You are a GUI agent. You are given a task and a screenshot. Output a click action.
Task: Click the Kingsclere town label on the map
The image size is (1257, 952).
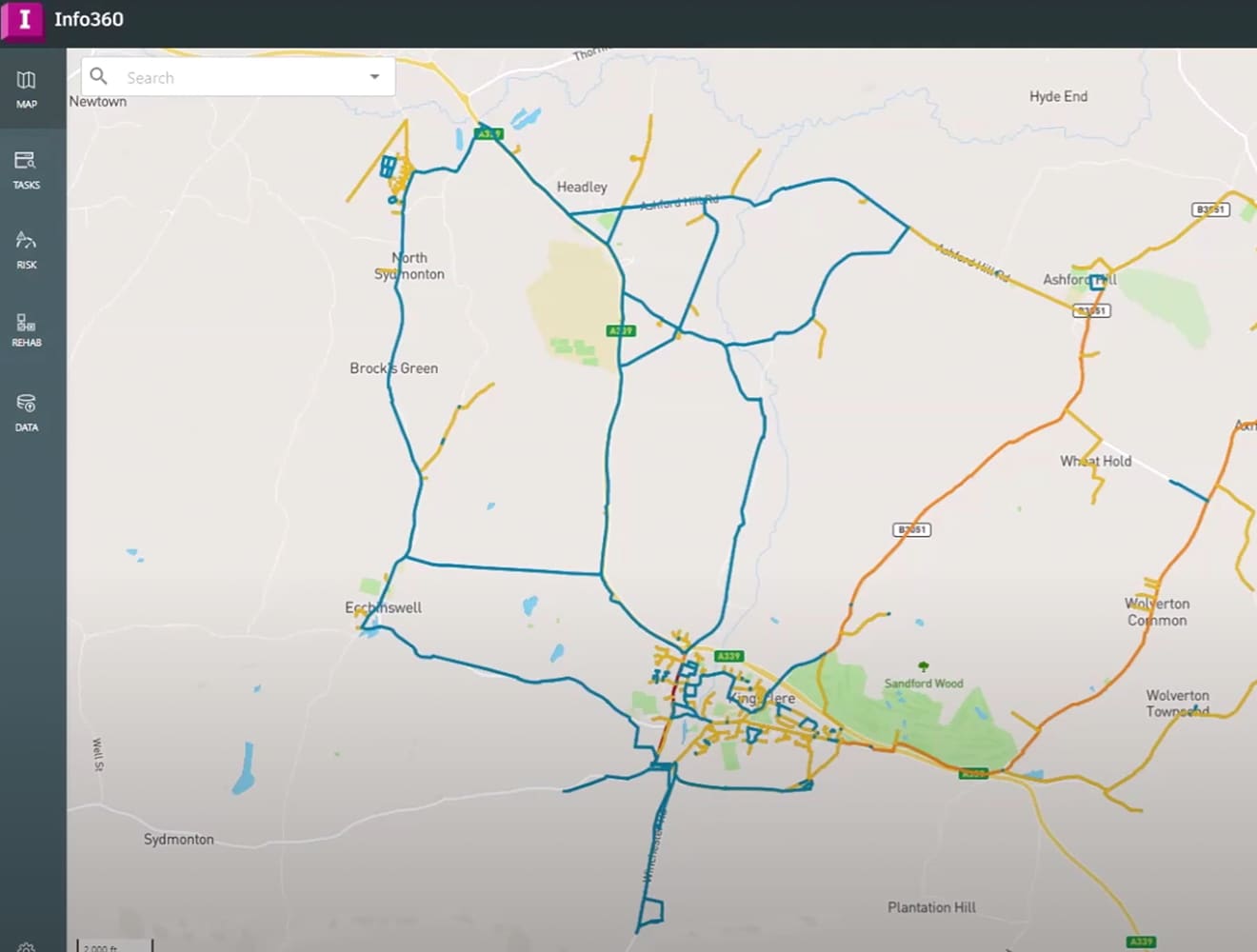(x=762, y=699)
